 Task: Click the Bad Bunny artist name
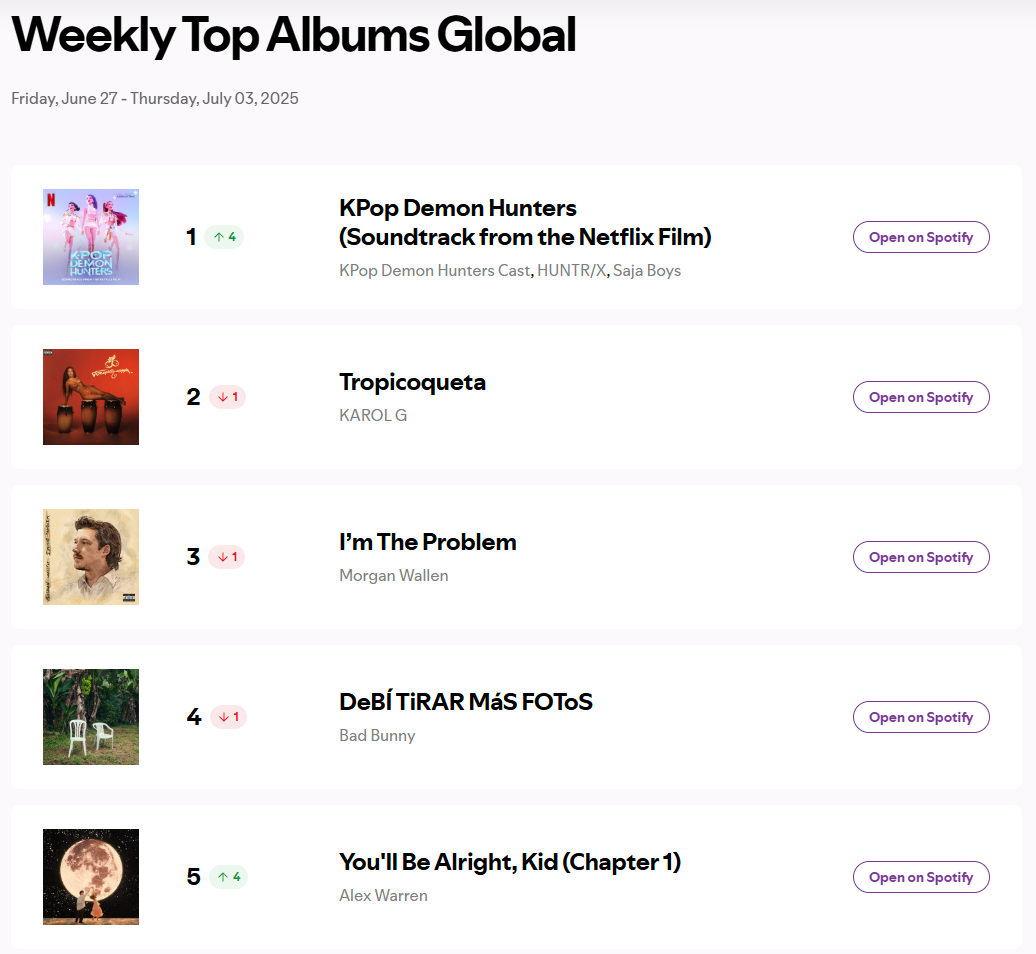pyautogui.click(x=377, y=735)
